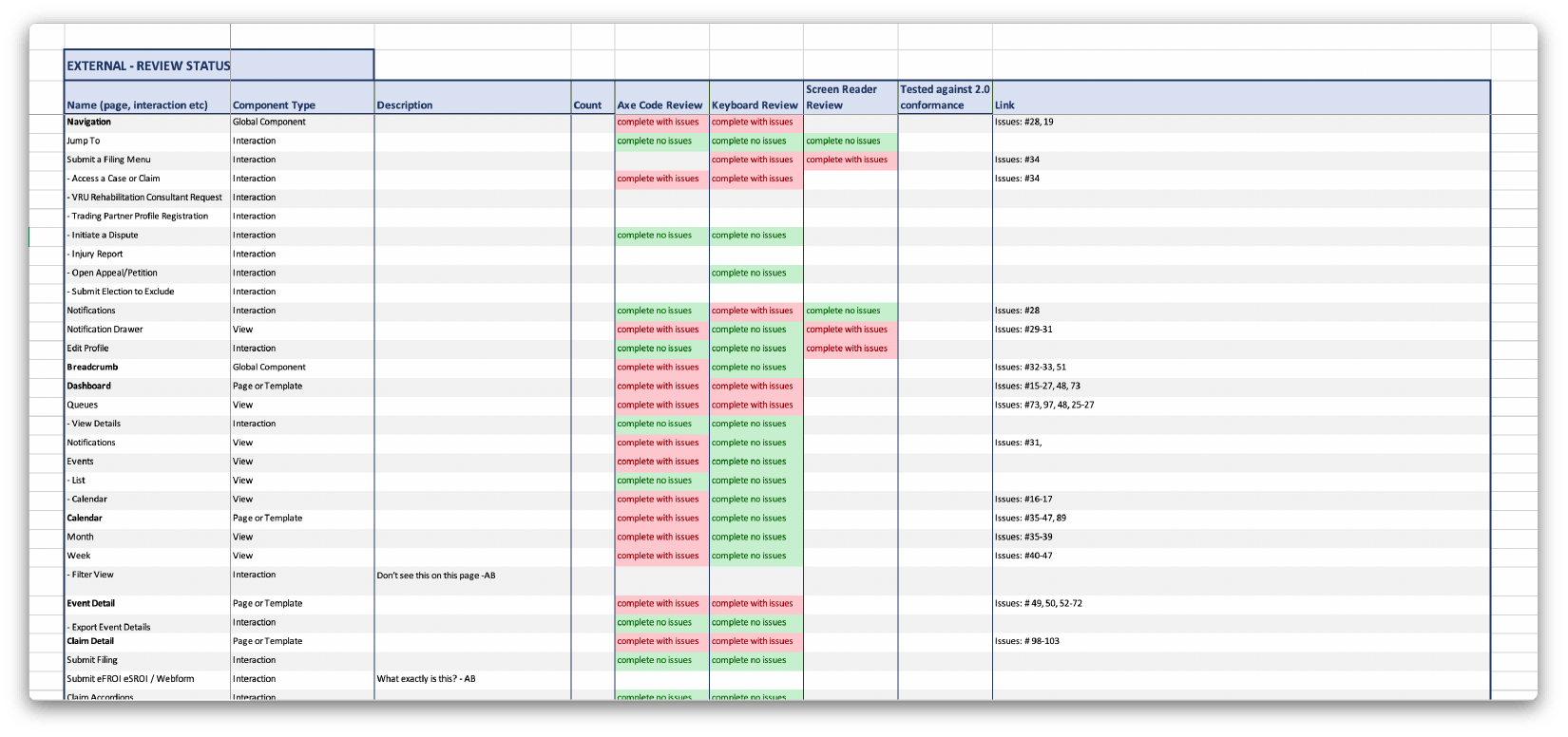Click 'Issues: #73, 97, 48, 25-27' cell

[1241, 406]
